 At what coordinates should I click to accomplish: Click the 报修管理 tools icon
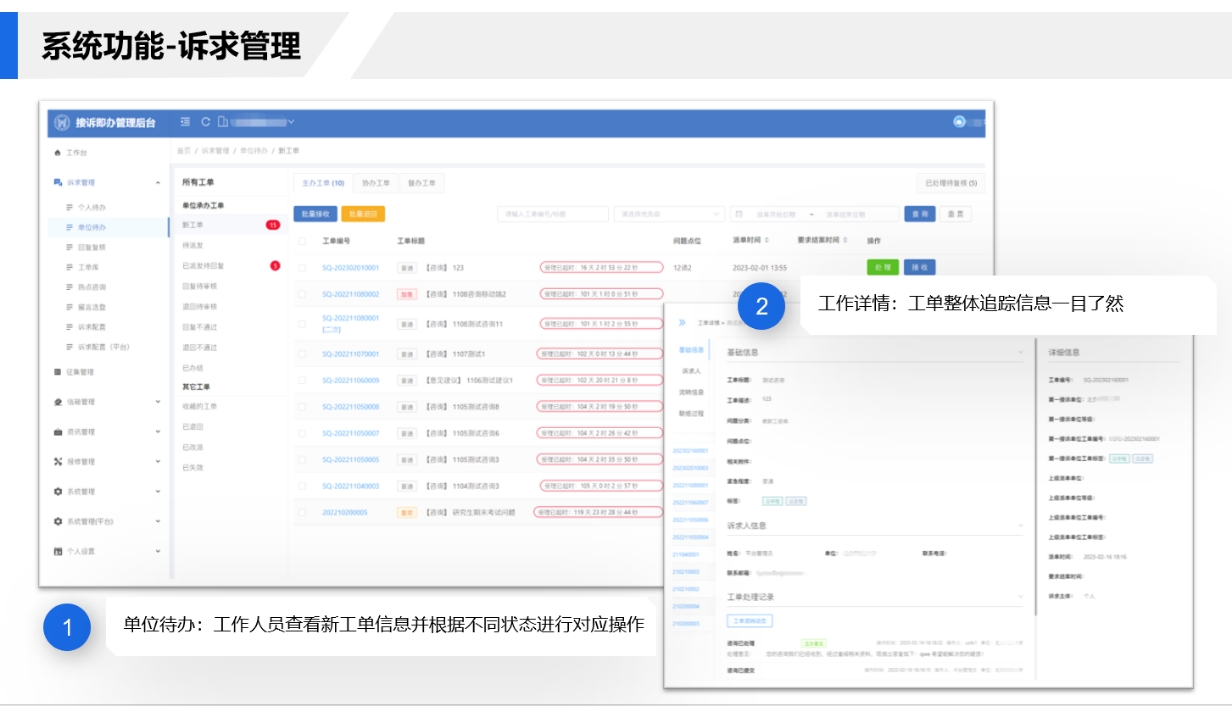click(58, 462)
